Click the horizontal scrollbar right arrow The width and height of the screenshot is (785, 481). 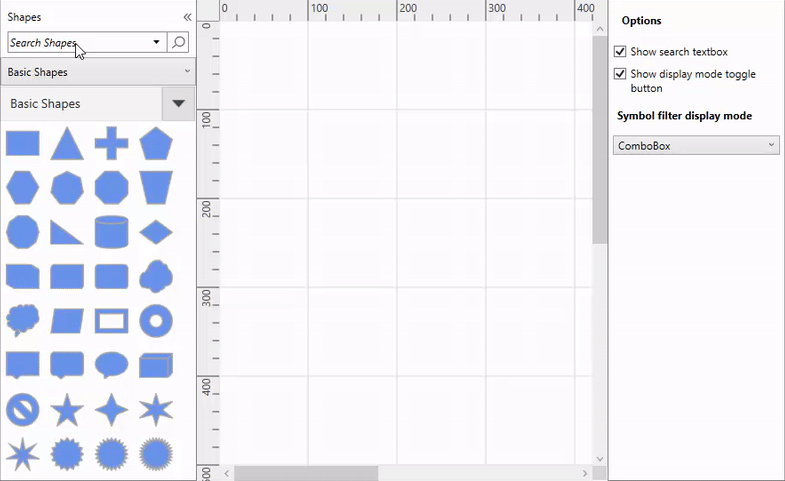(585, 472)
